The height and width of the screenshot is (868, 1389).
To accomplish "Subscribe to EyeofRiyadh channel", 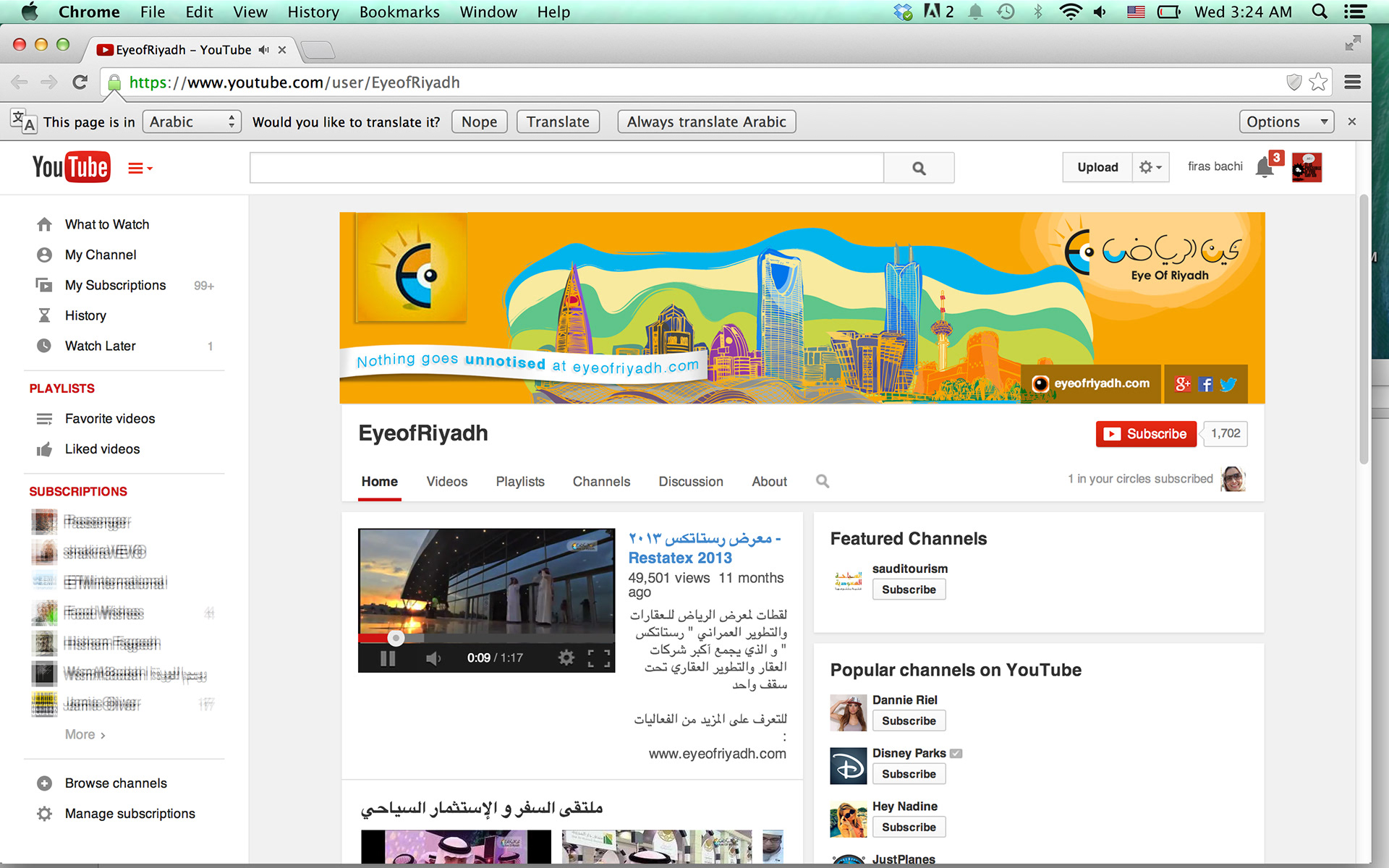I will point(1146,434).
